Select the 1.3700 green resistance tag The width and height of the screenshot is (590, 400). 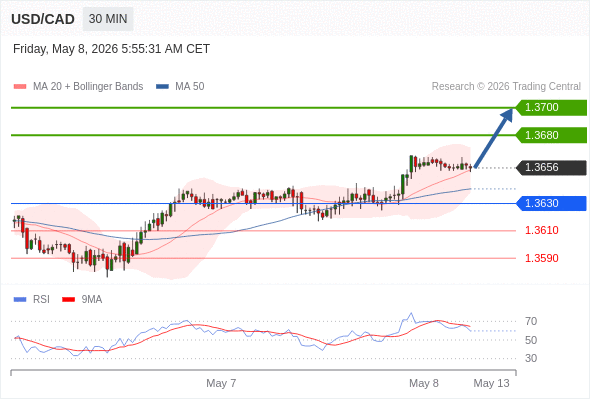(x=551, y=108)
